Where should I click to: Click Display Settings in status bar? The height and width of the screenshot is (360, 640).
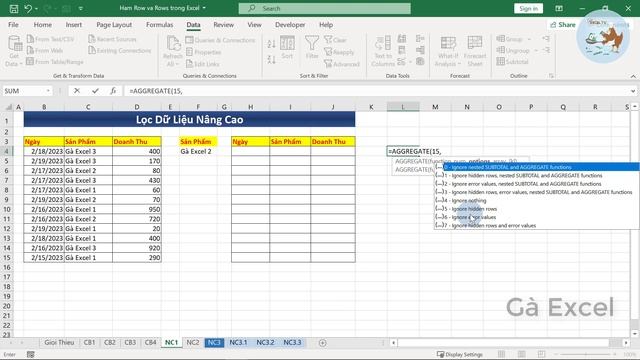(460, 354)
